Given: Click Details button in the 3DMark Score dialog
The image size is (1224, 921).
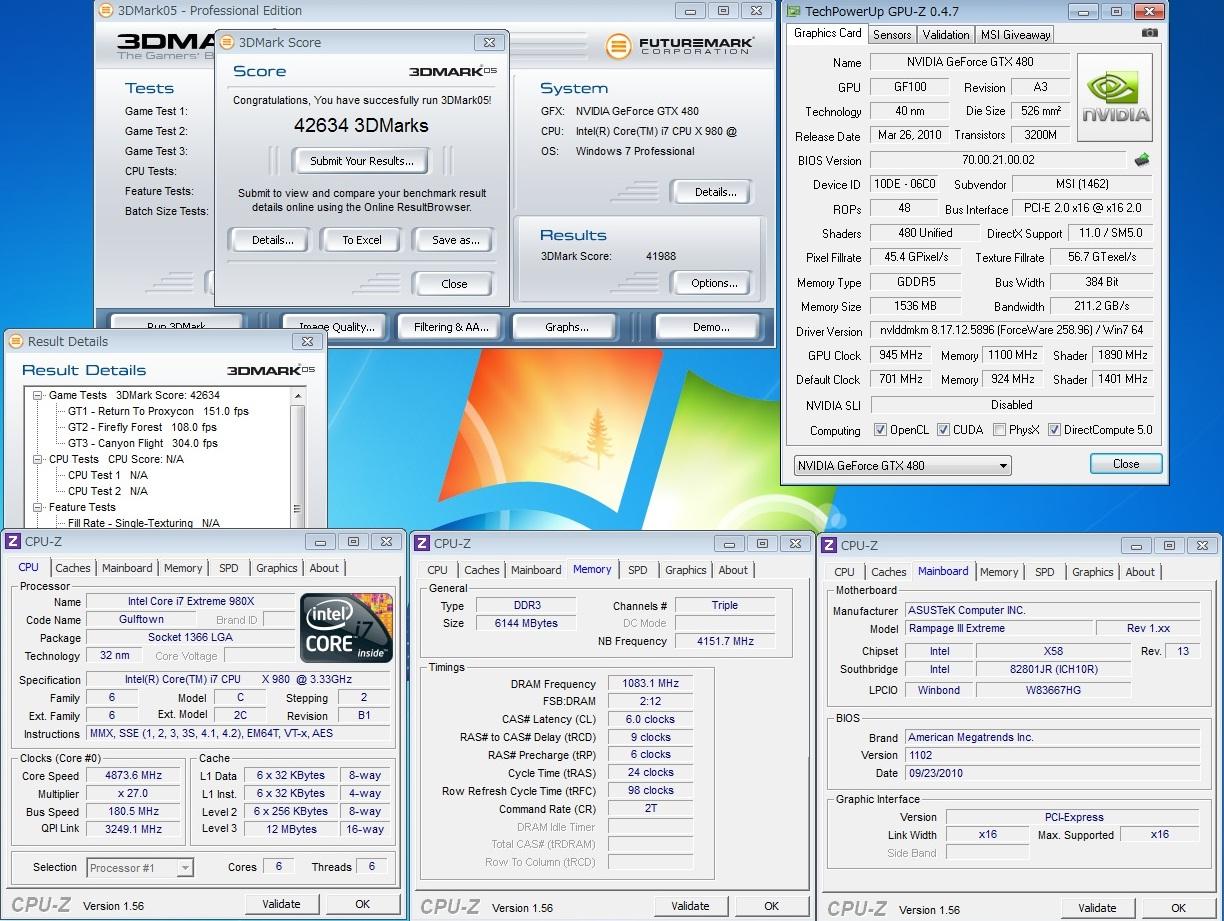Looking at the screenshot, I should click(x=272, y=240).
